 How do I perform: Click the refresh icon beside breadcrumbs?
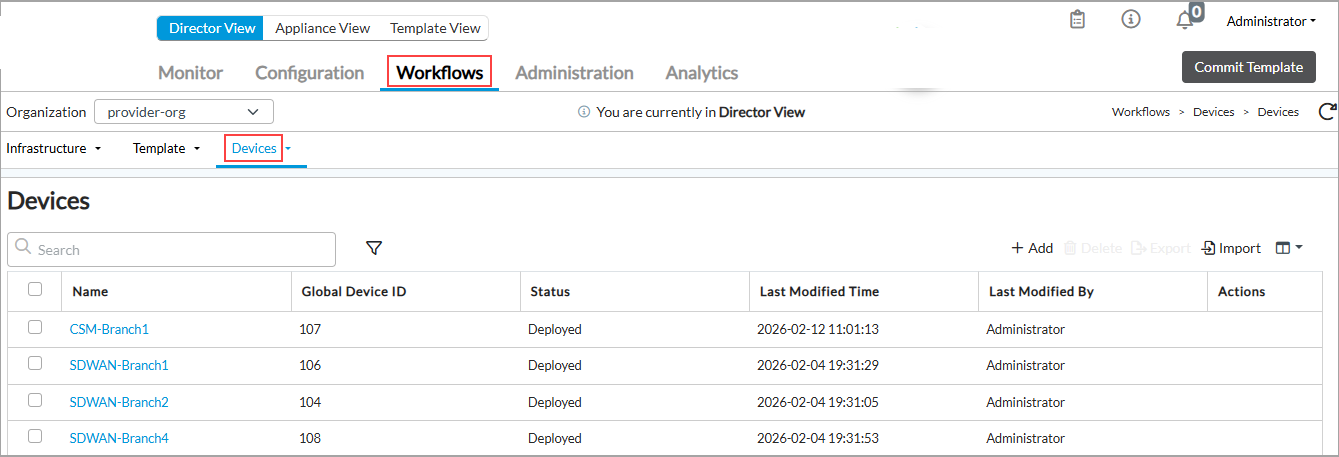tap(1327, 112)
